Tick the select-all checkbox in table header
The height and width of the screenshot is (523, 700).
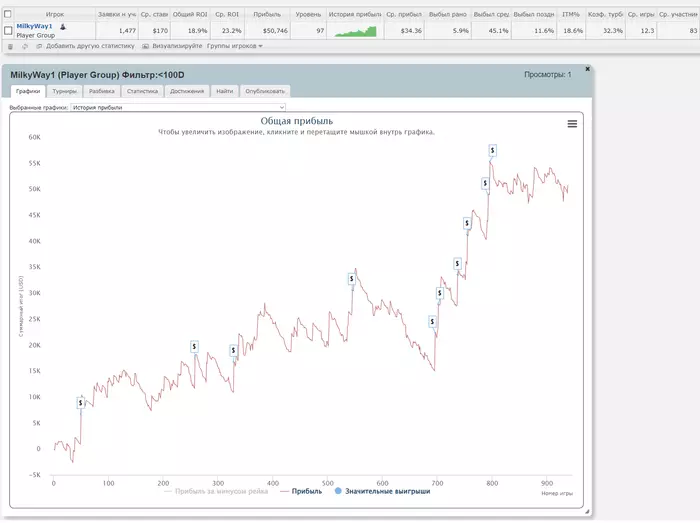[8, 14]
